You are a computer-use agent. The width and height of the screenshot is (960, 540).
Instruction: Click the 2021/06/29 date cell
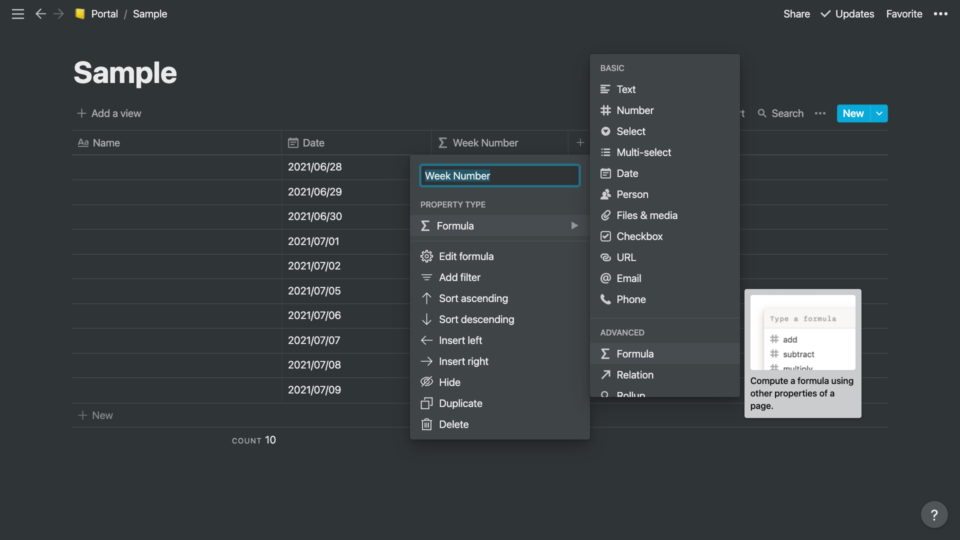(x=346, y=192)
